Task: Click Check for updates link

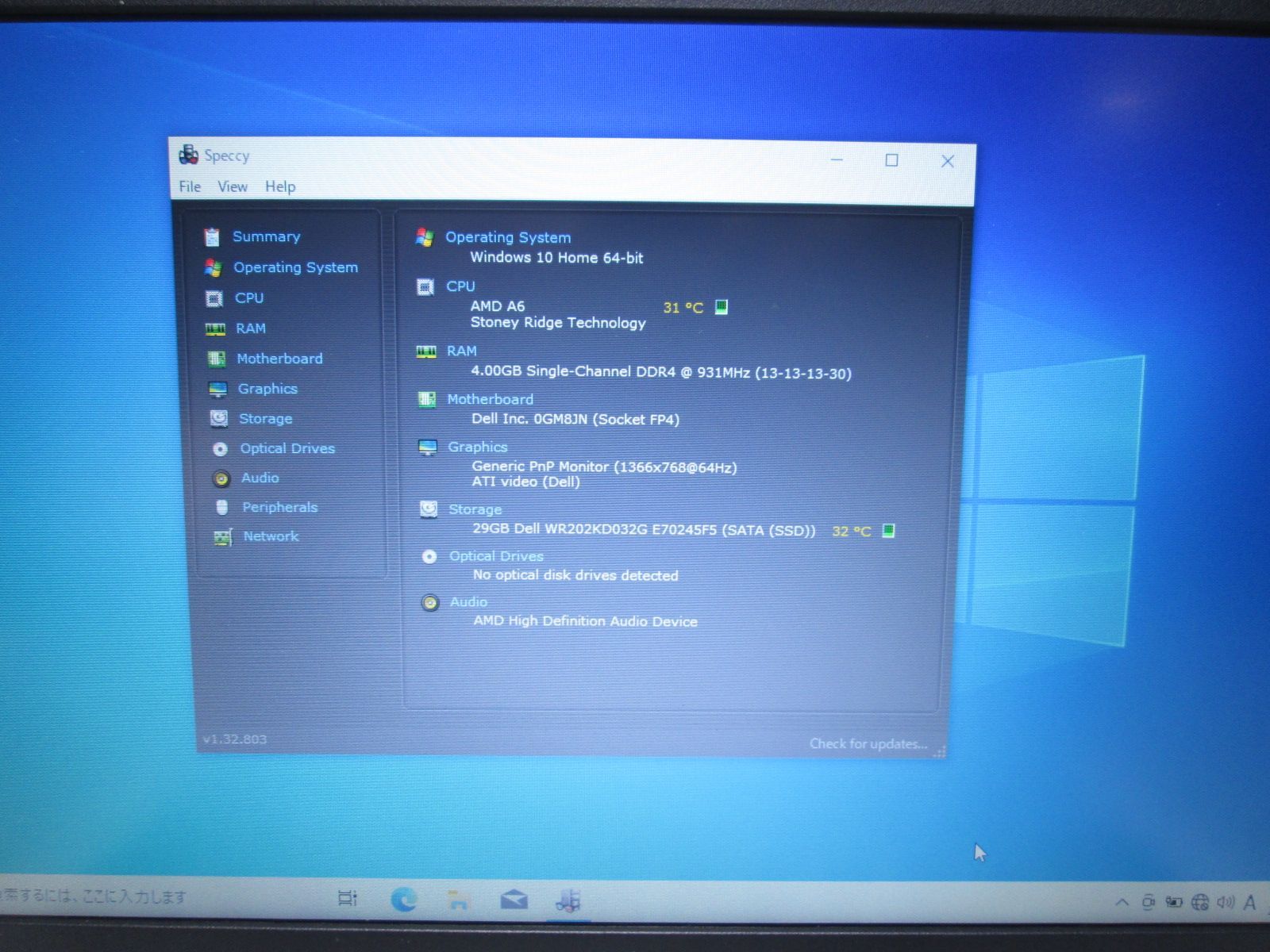Action: (x=868, y=743)
